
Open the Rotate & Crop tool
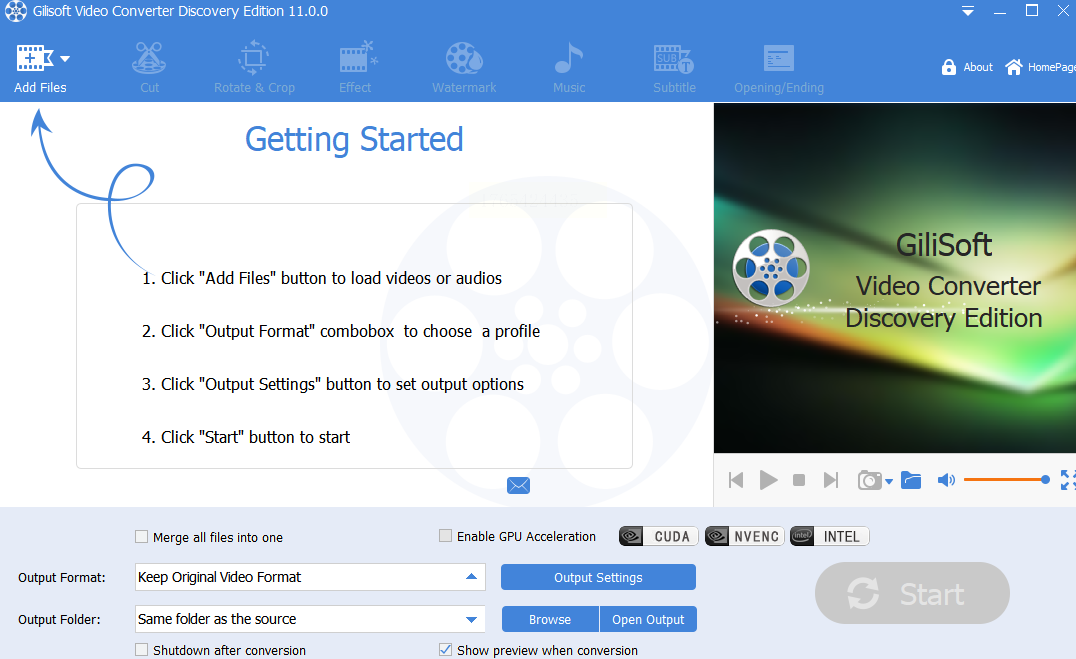coord(254,67)
